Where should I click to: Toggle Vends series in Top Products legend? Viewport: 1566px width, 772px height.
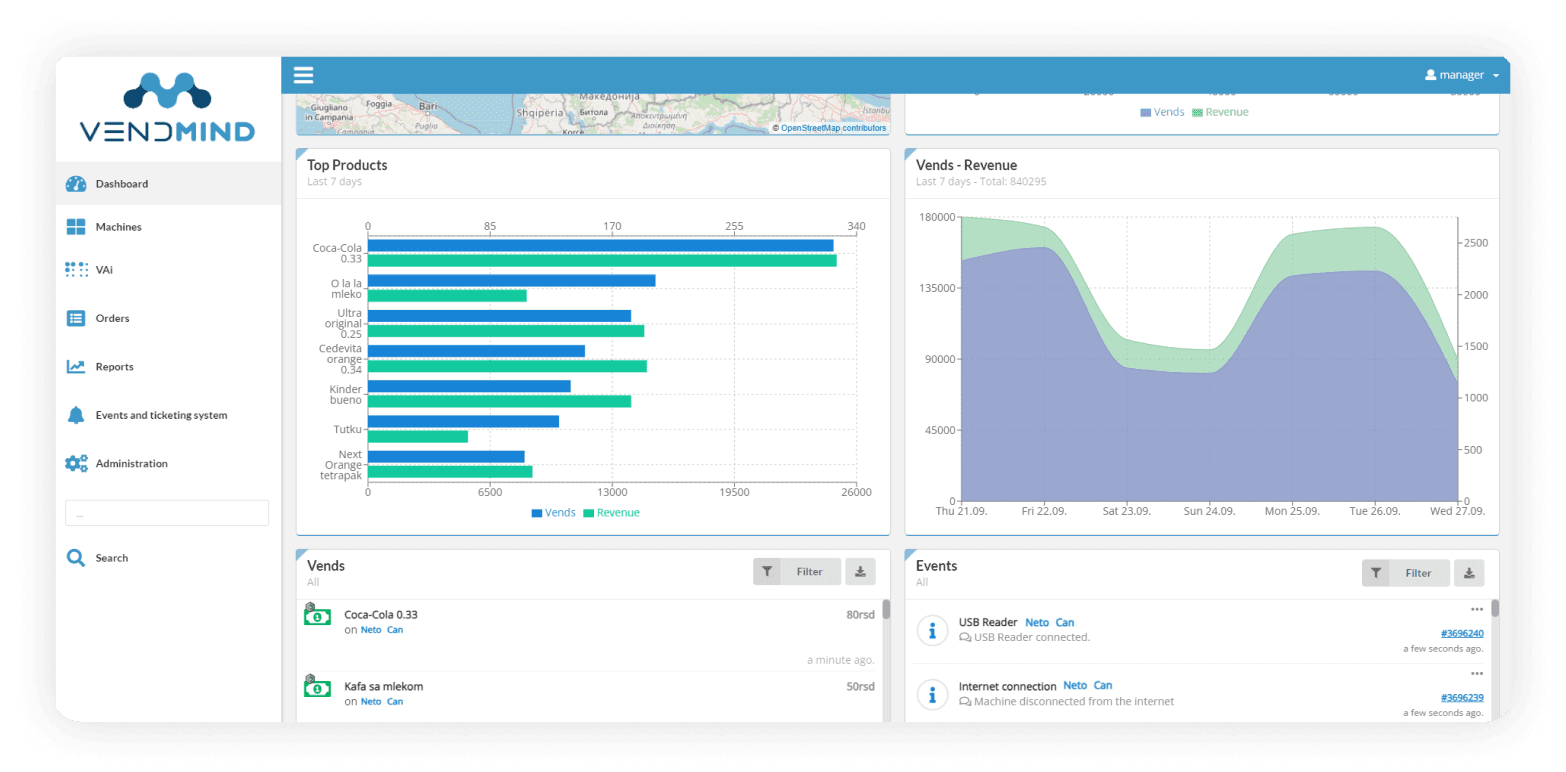click(553, 513)
